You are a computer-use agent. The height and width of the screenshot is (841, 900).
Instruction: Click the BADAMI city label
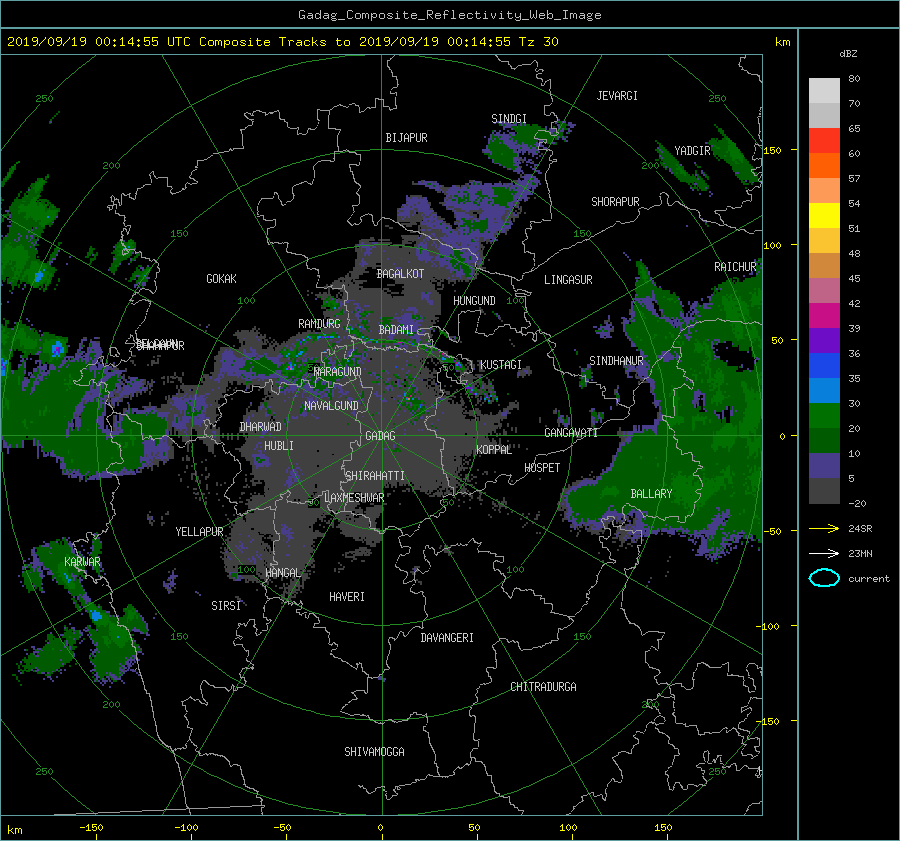(396, 330)
